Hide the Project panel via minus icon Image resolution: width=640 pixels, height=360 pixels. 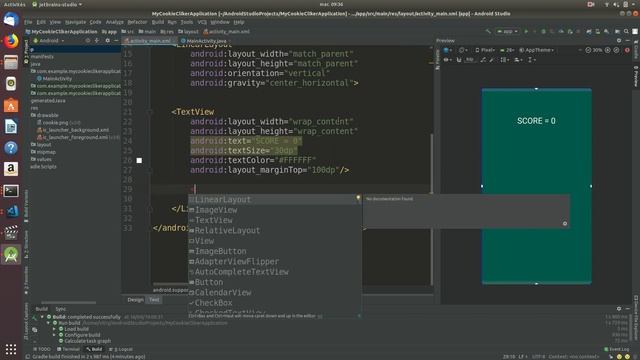point(116,40)
